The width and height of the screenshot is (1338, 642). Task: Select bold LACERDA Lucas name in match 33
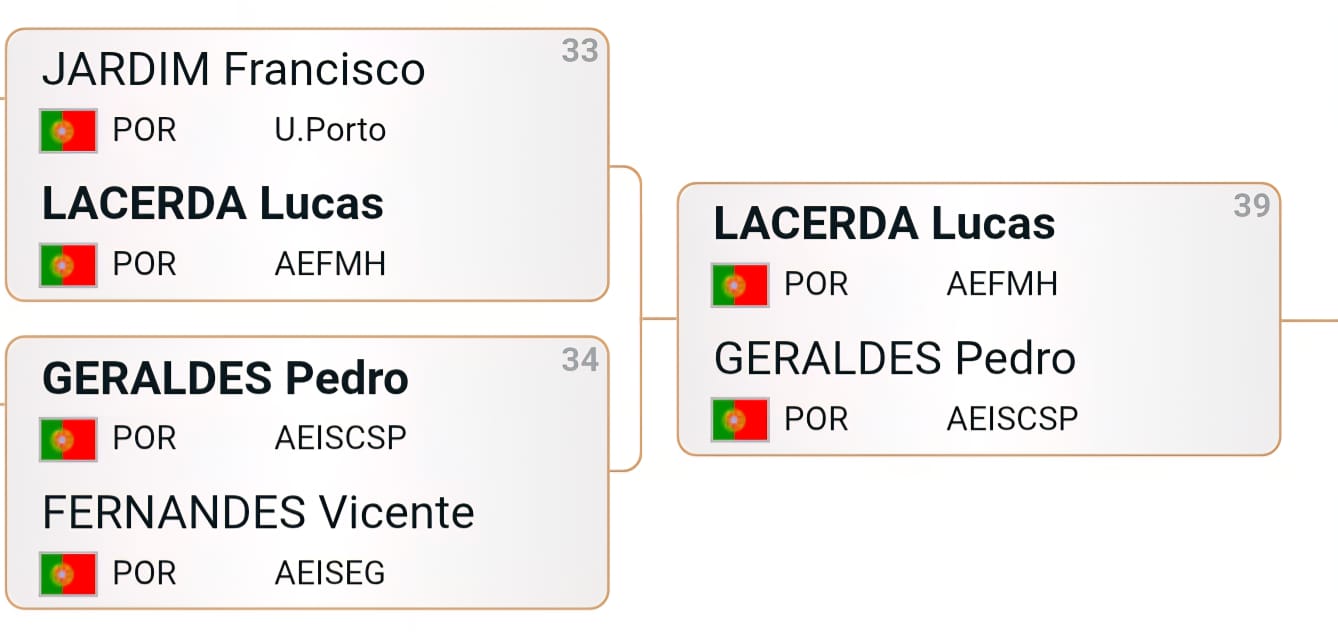[212, 204]
